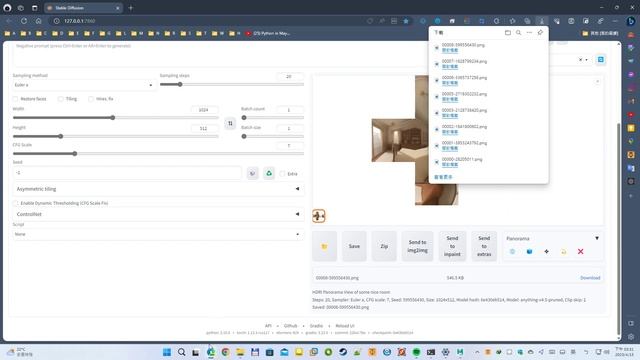Click Reload UI footer link
The image size is (640, 360).
[345, 326]
